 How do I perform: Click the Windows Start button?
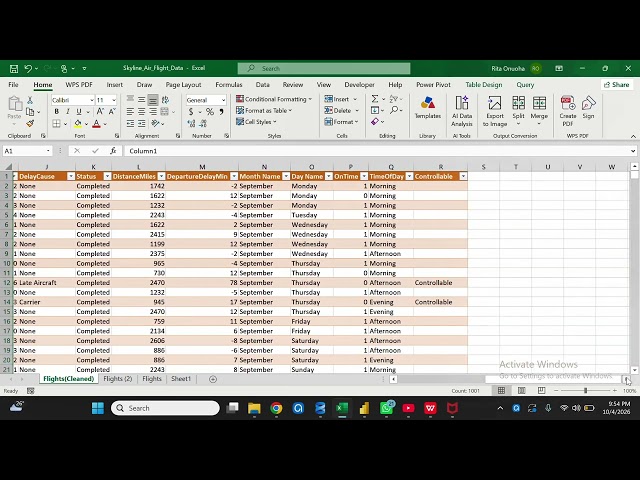[98, 408]
